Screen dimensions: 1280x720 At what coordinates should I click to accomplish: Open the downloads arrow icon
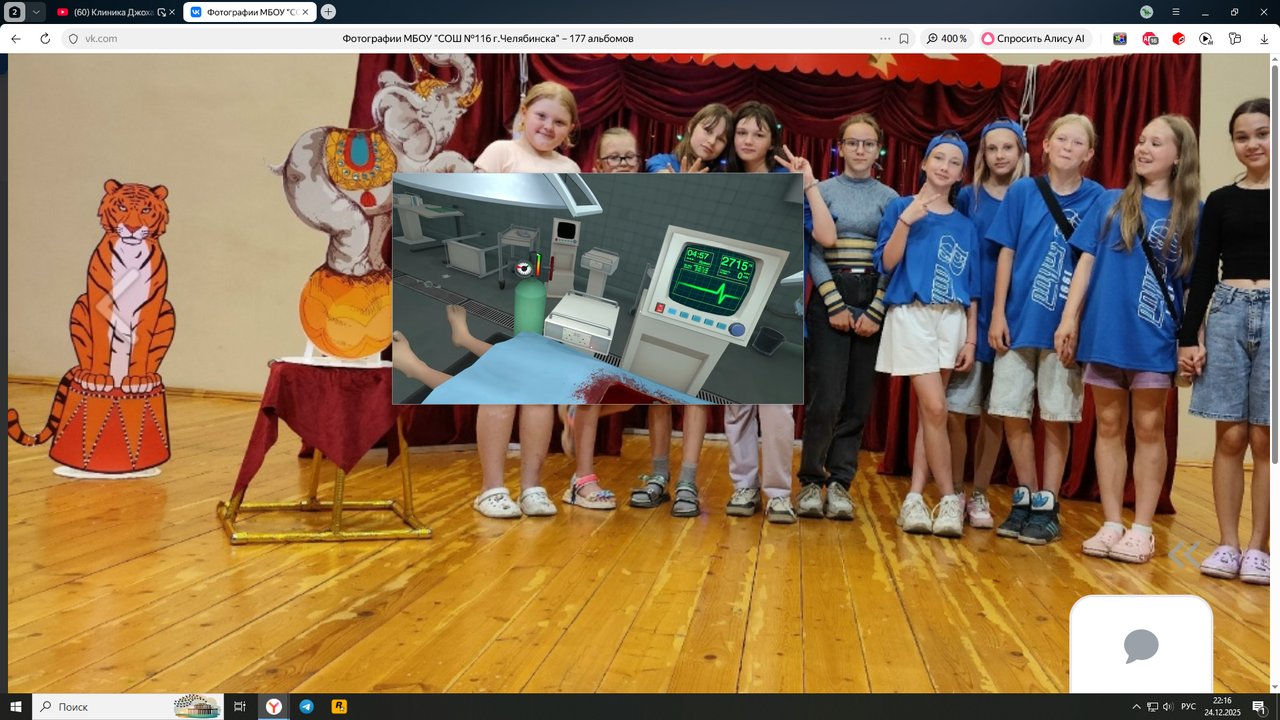1263,38
